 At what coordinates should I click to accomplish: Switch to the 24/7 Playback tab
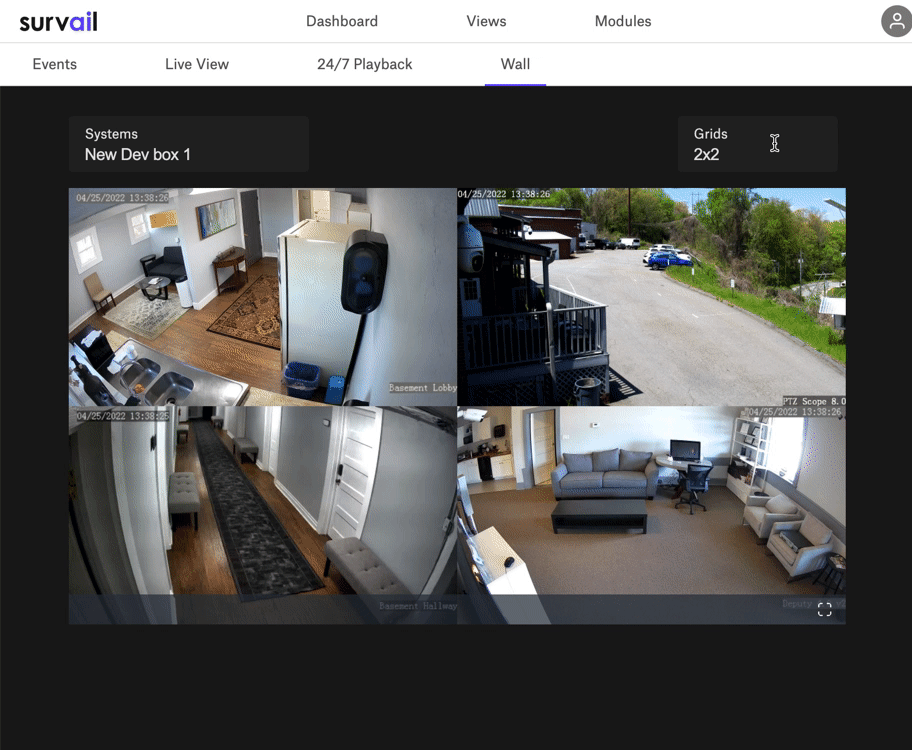point(365,64)
